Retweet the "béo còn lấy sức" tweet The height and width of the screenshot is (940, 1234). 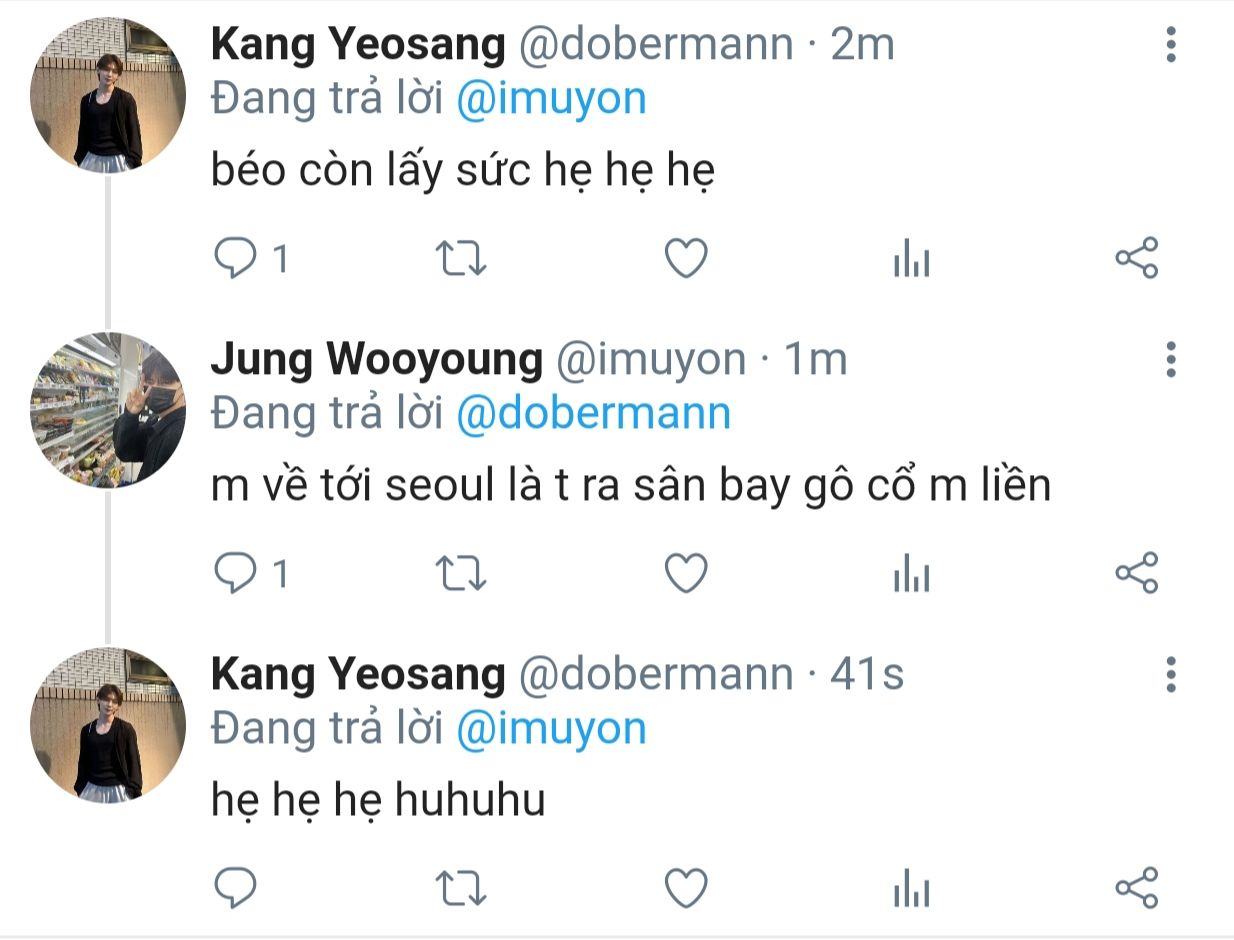463,259
